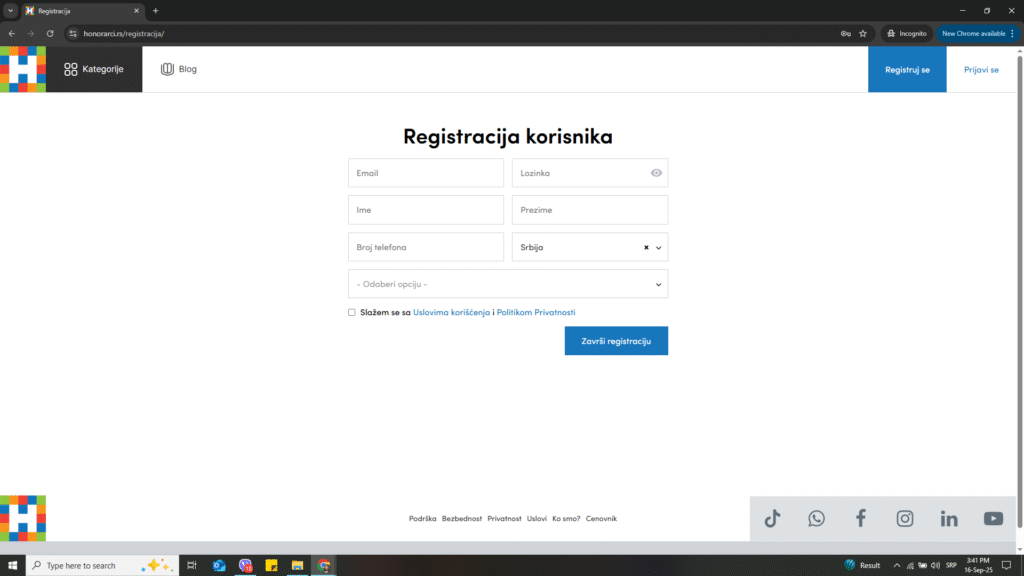
Task: Click the 'Prijavi se' link
Action: 981,70
